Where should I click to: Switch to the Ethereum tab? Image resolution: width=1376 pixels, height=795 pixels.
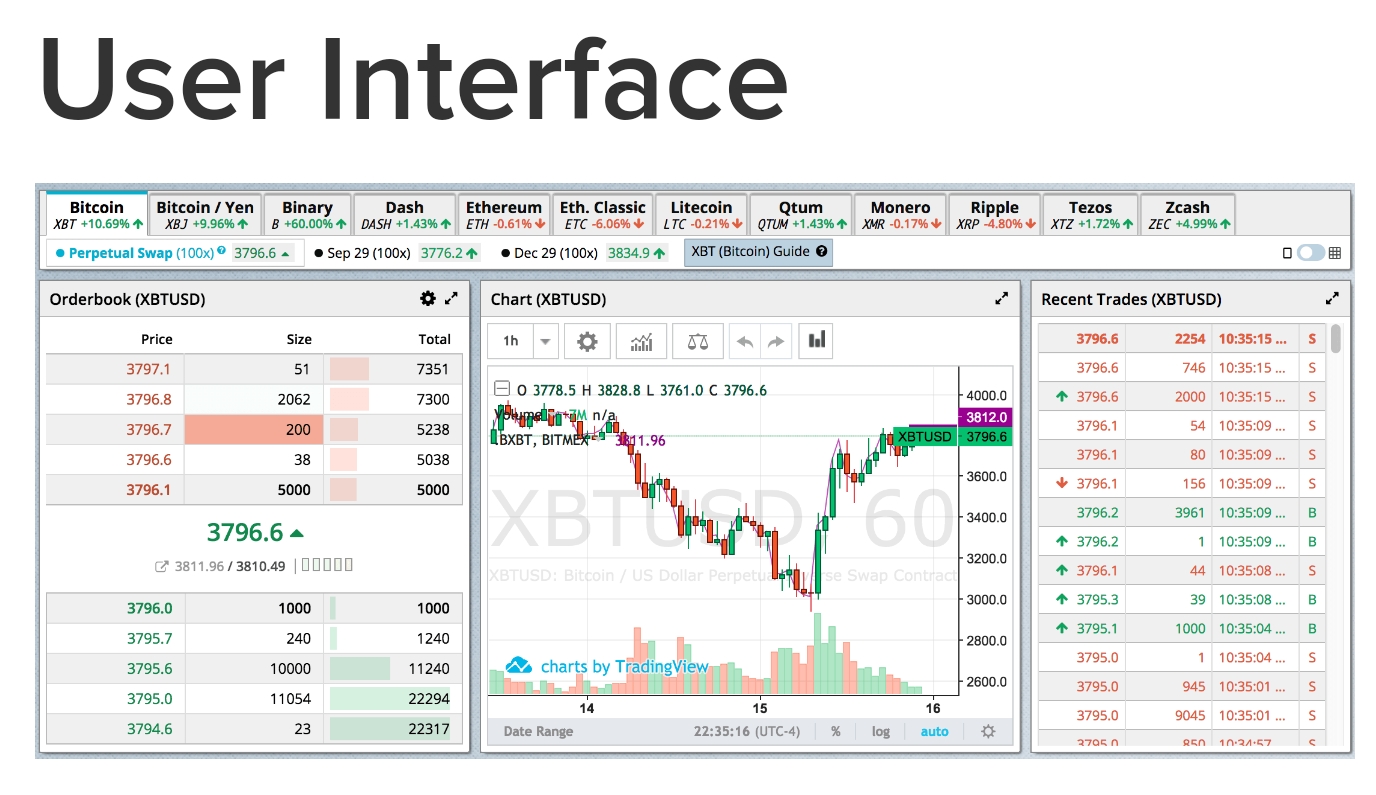[x=504, y=215]
